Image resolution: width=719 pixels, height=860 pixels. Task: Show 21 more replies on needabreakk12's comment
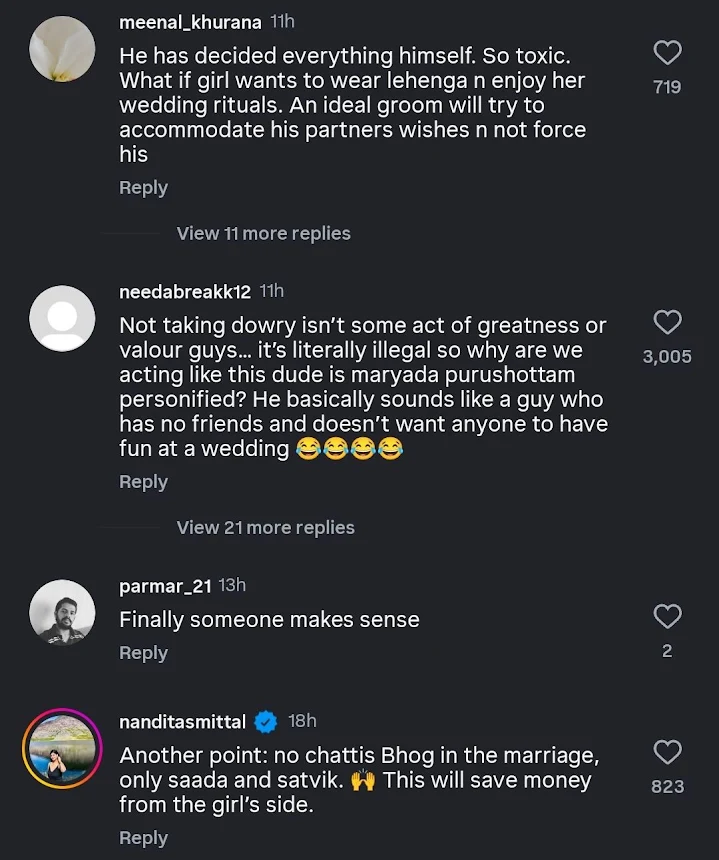tap(266, 527)
